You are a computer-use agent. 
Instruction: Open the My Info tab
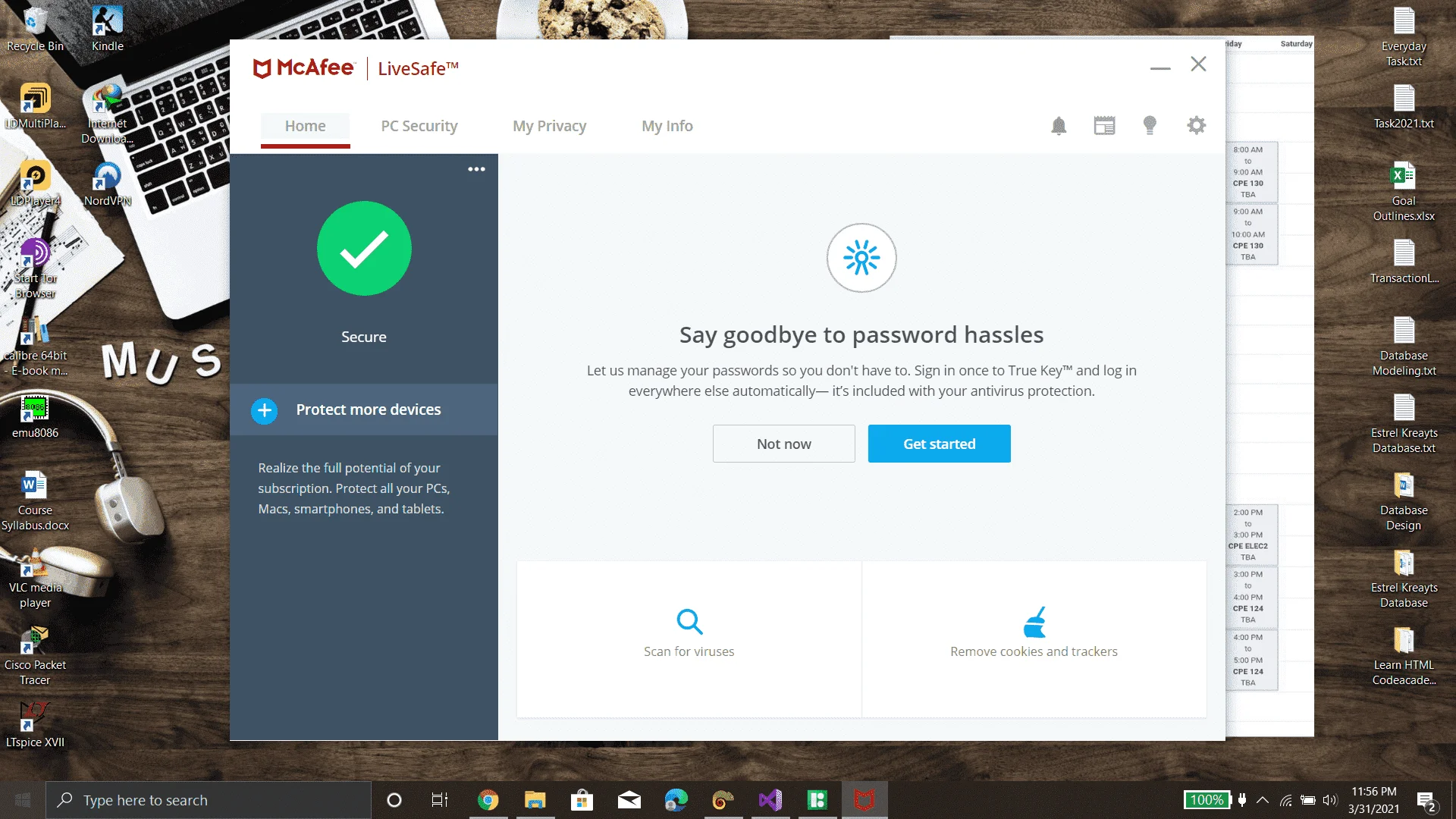tap(667, 126)
